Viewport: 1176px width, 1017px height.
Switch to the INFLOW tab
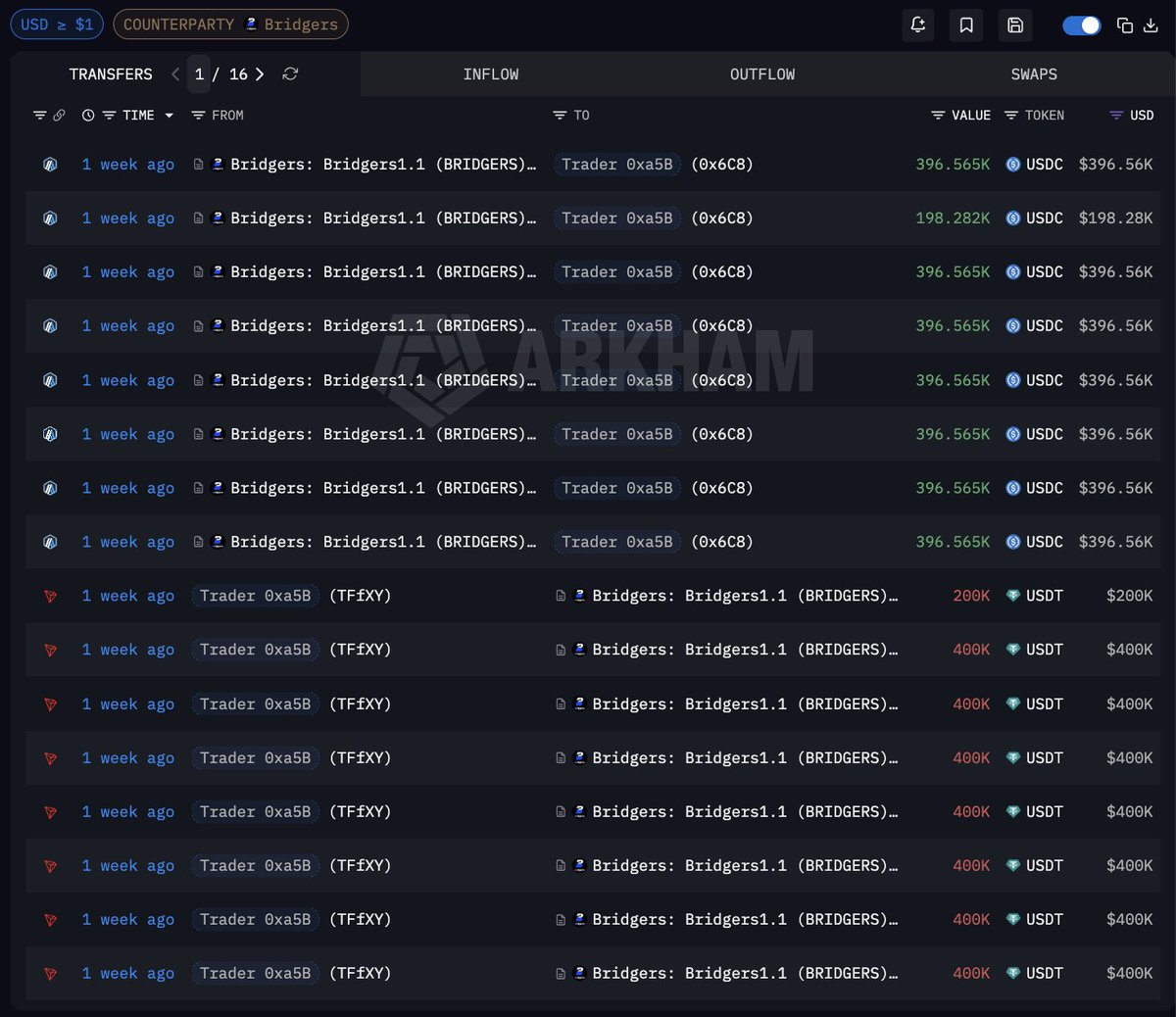click(491, 74)
